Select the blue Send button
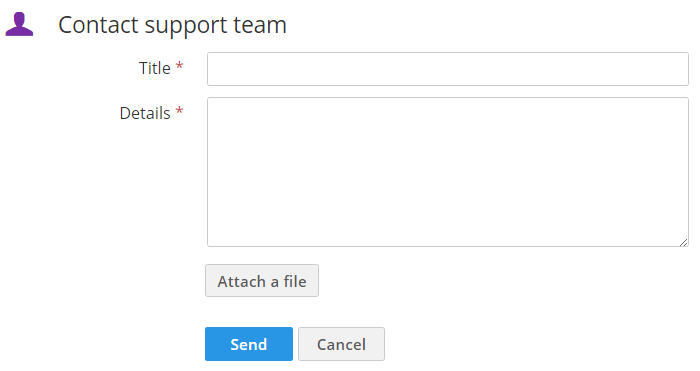Image resolution: width=700 pixels, height=371 pixels. click(x=249, y=344)
